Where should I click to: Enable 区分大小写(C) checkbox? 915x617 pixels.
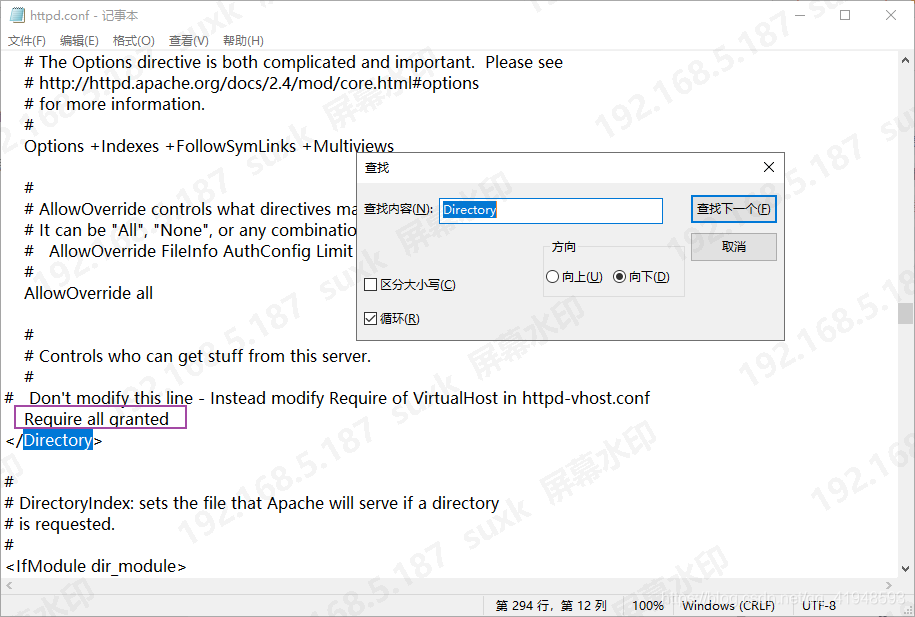point(409,285)
